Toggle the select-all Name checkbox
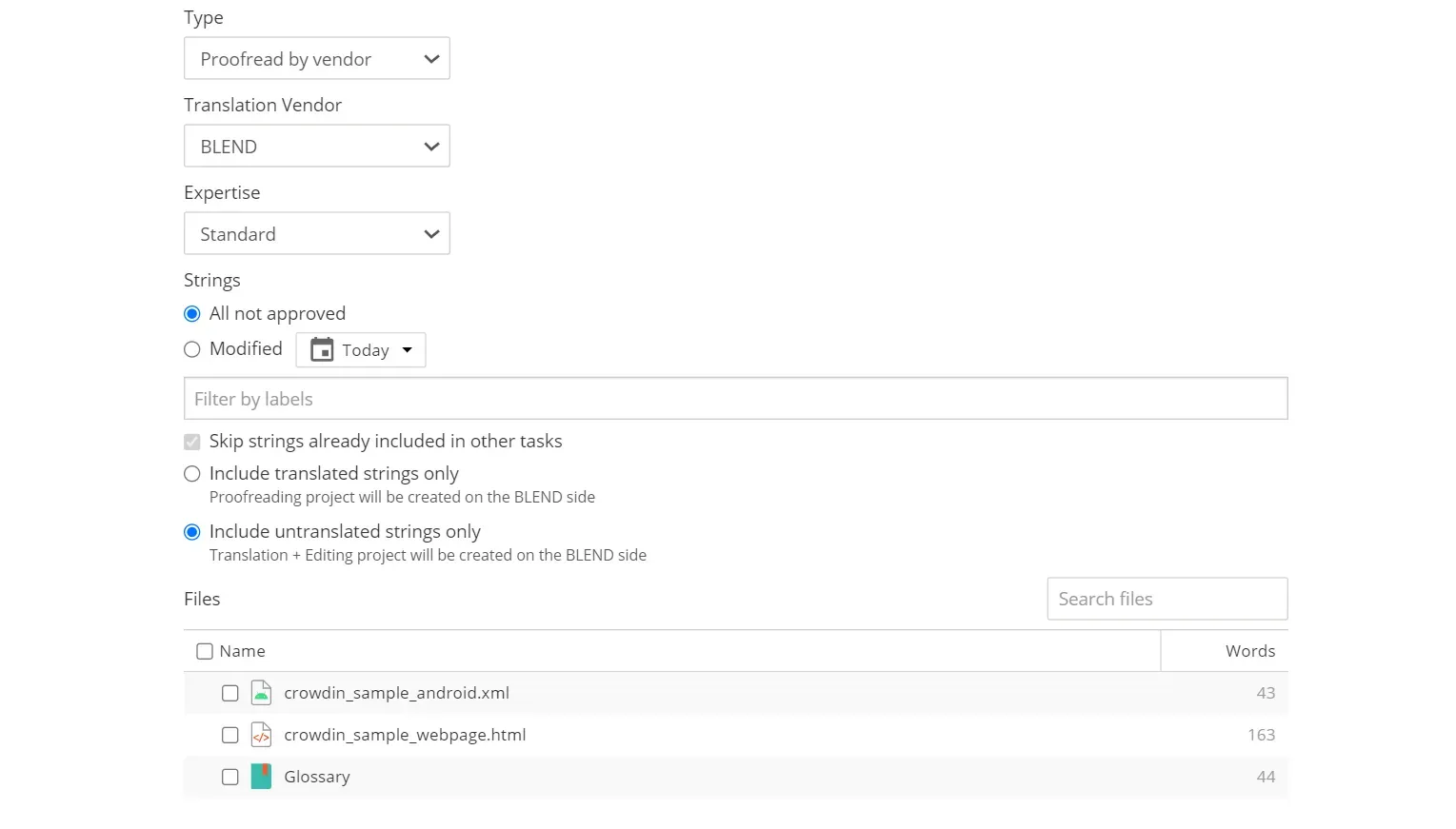 [204, 650]
